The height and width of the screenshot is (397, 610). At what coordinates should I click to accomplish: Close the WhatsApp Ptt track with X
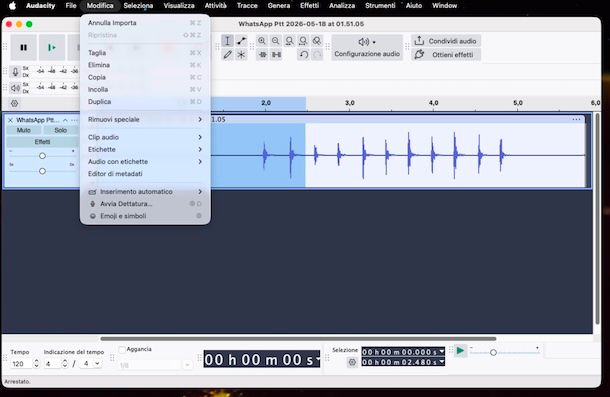11,120
